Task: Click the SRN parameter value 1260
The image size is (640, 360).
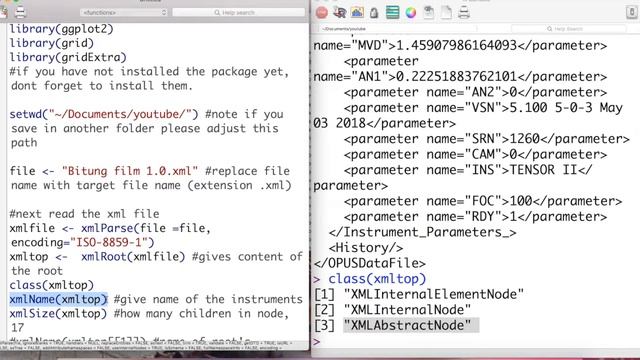Action: [524, 139]
